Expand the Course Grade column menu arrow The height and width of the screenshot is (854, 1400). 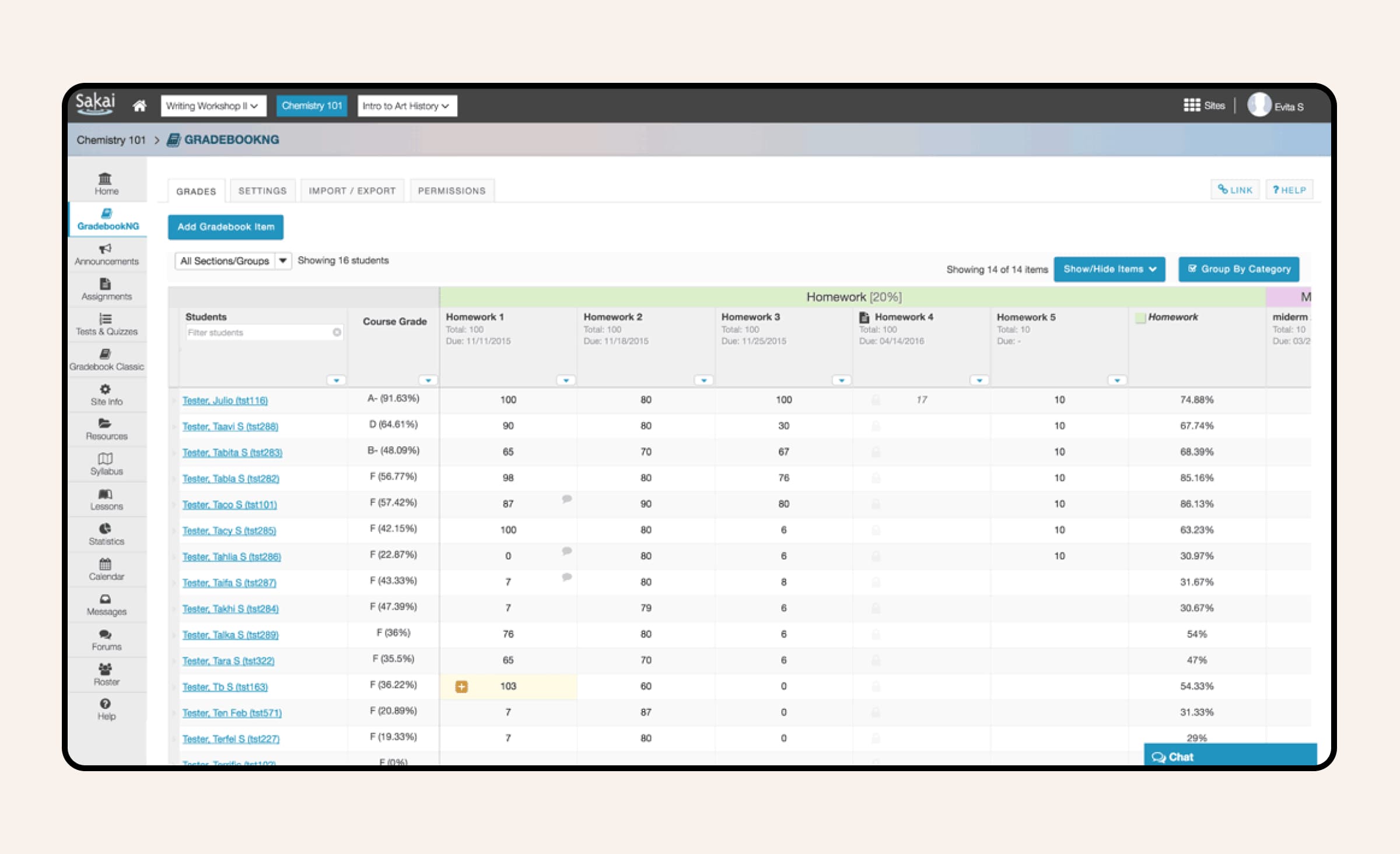(428, 380)
